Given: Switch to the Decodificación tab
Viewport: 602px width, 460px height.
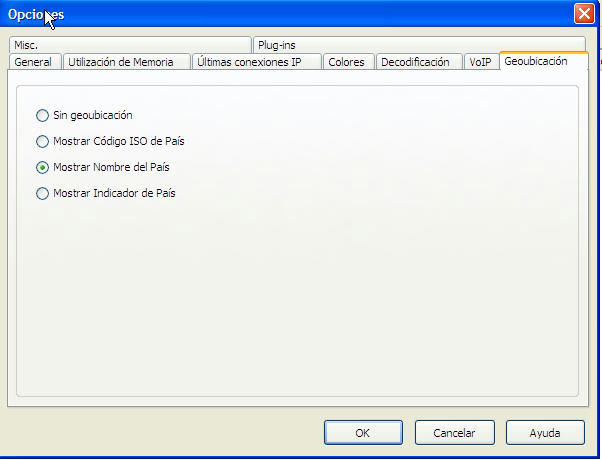Looking at the screenshot, I should [x=419, y=62].
